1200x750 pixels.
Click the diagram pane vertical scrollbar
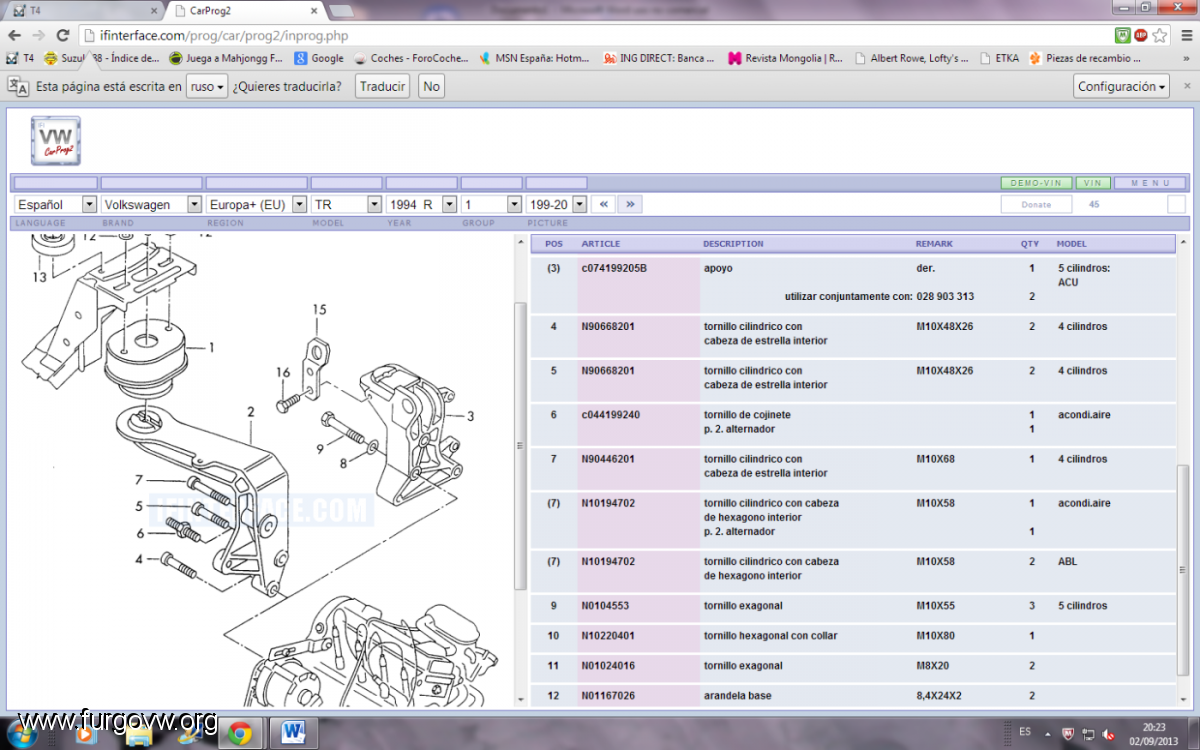519,445
